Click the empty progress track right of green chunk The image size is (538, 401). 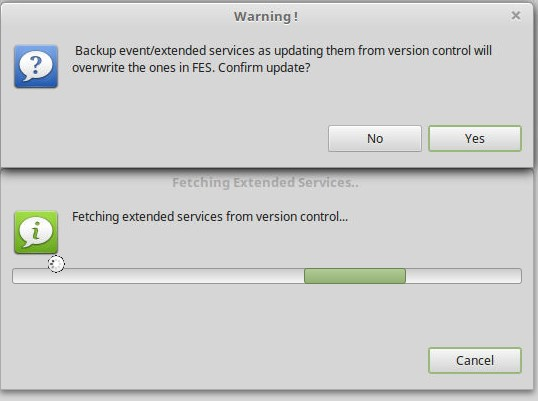coord(463,276)
